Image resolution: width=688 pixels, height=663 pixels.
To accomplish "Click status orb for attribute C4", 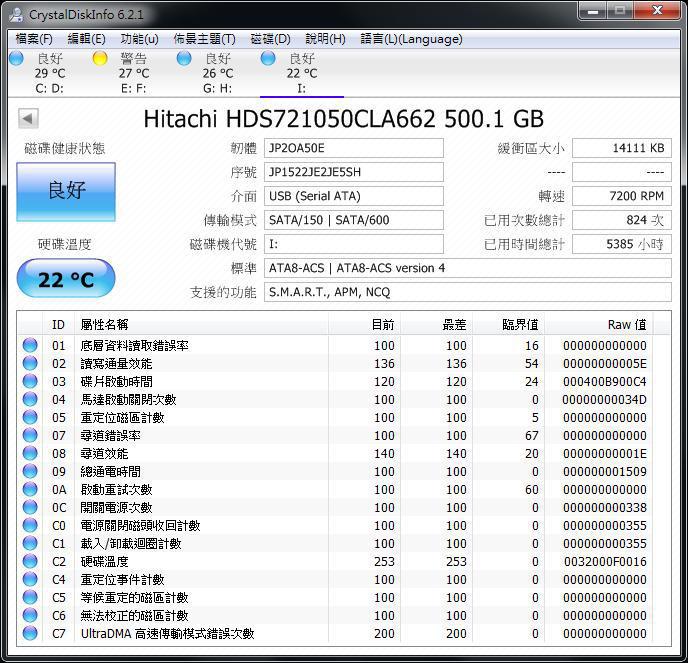I will point(30,579).
